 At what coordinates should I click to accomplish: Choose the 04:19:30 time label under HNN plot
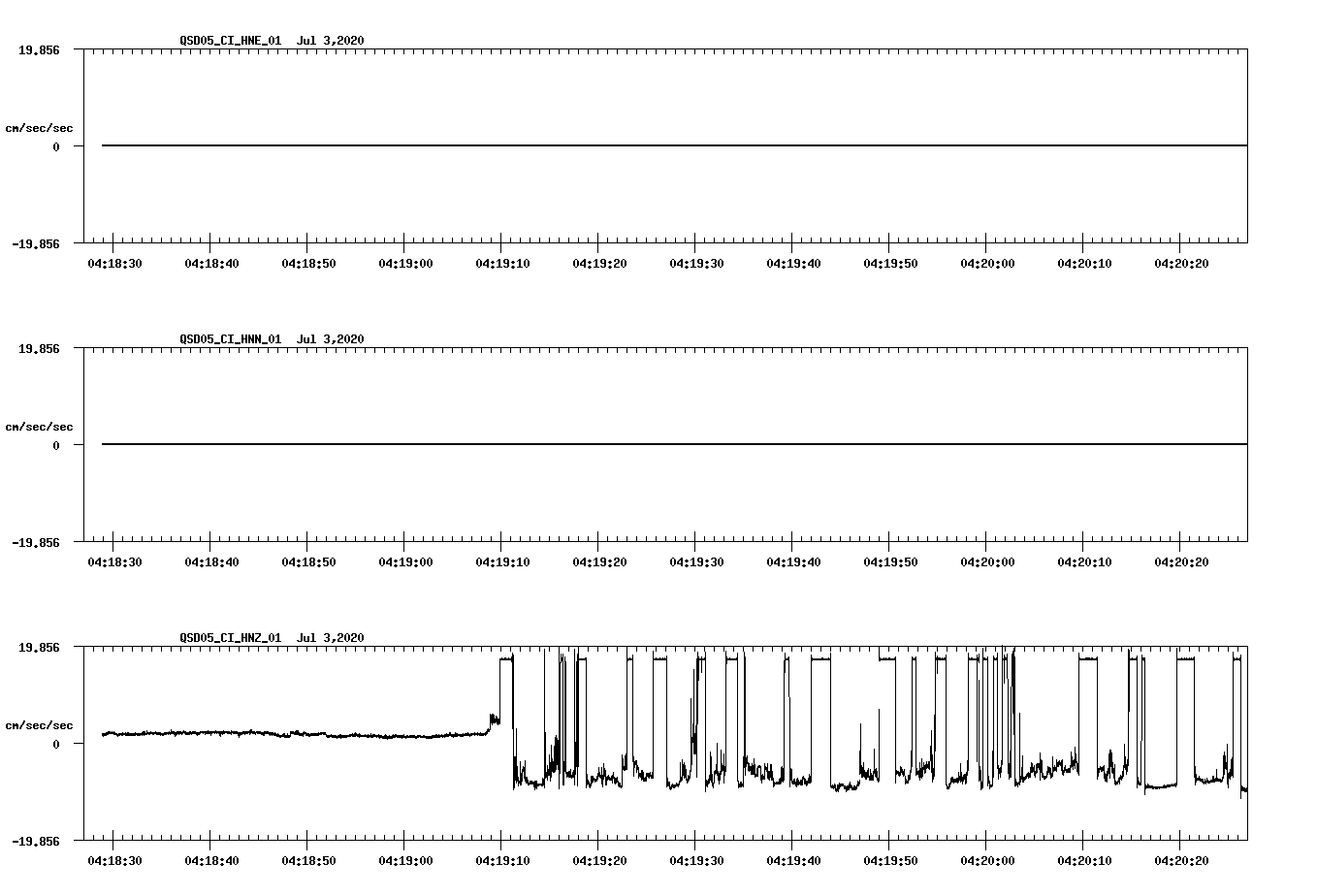696,562
